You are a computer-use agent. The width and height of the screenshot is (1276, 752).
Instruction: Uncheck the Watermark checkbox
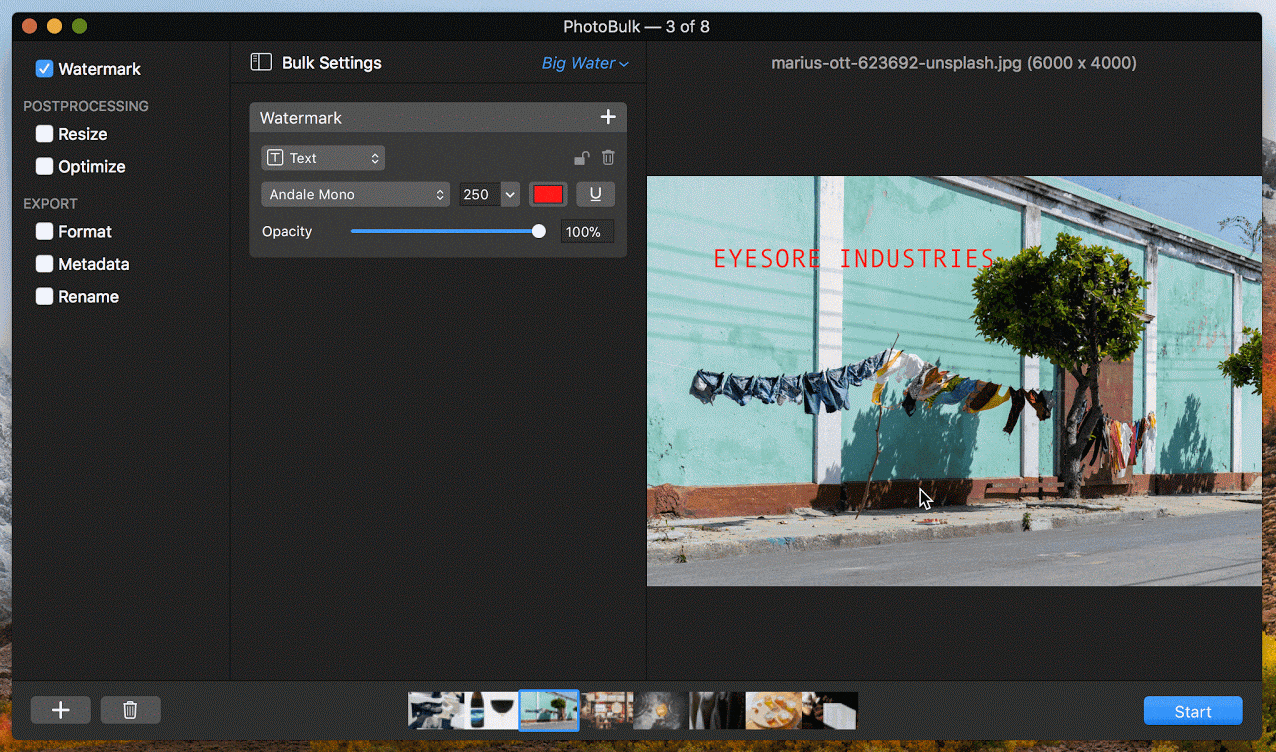[44, 69]
